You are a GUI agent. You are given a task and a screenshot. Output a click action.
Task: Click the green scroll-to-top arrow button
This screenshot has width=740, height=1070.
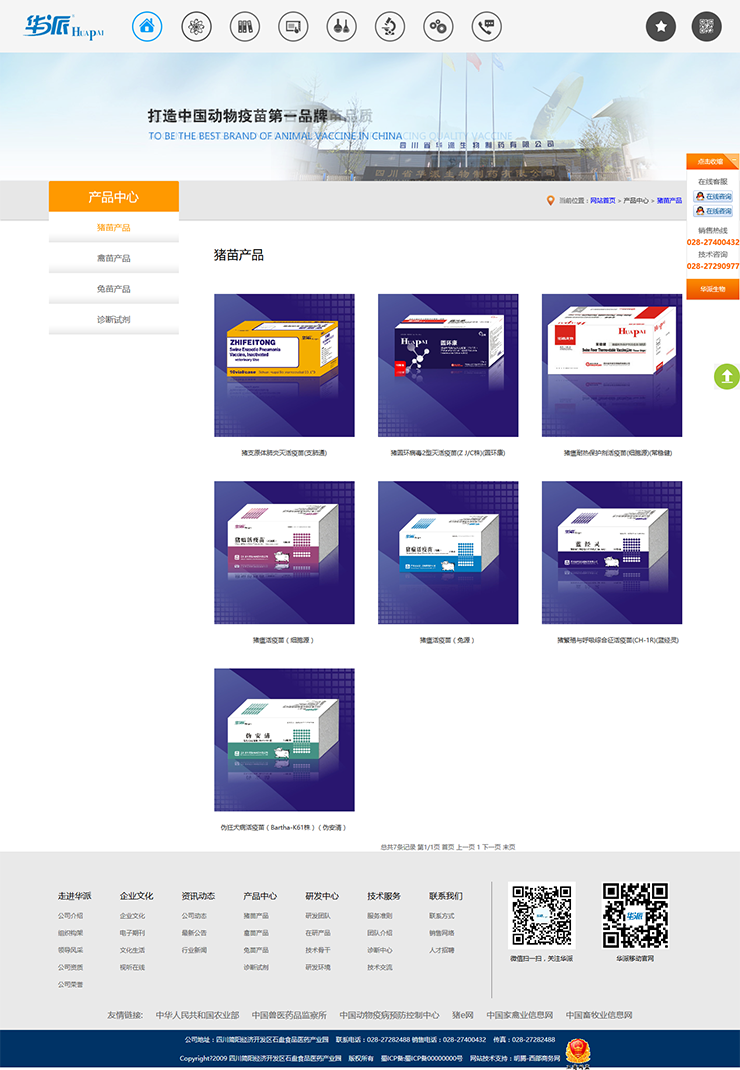pos(727,377)
